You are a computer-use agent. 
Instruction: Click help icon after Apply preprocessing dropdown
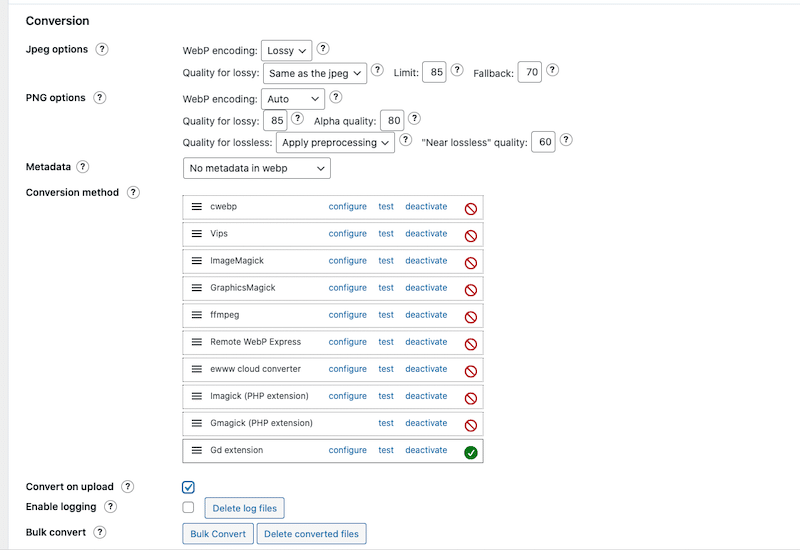(406, 140)
